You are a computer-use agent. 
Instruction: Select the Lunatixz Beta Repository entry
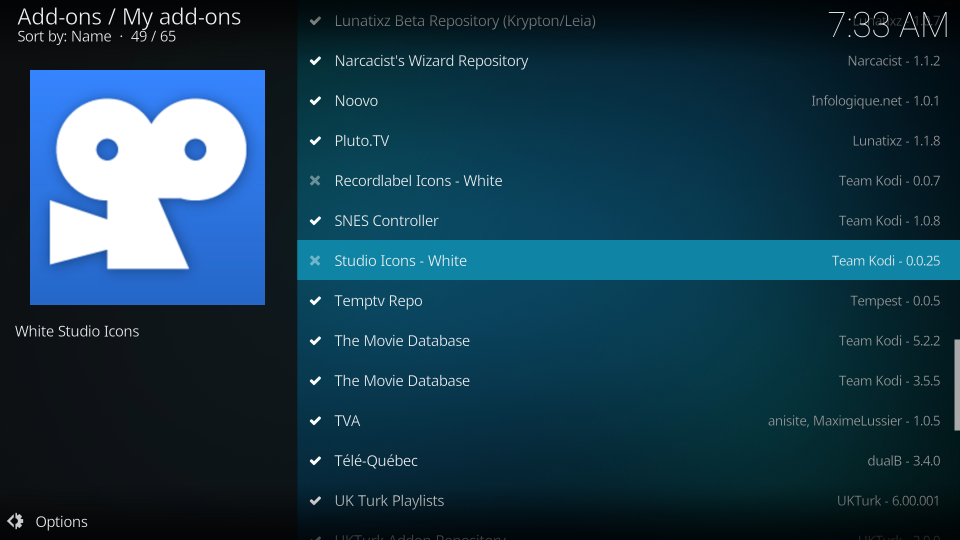coord(465,21)
